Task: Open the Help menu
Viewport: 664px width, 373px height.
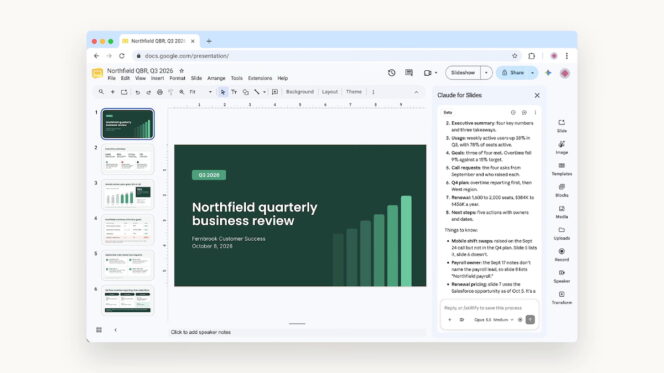Action: (x=282, y=78)
